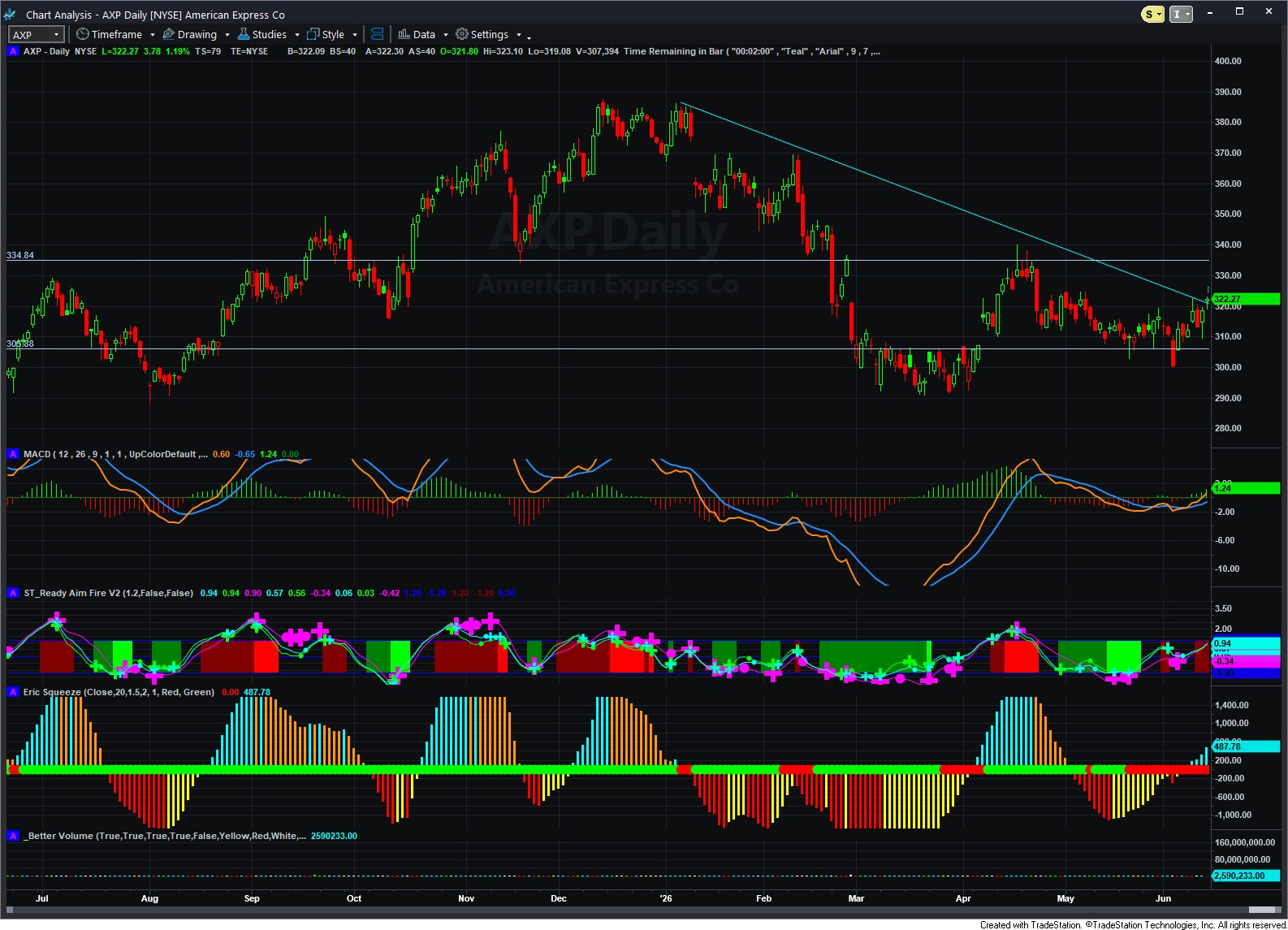Expand the Settings dropdown arrow

519,35
